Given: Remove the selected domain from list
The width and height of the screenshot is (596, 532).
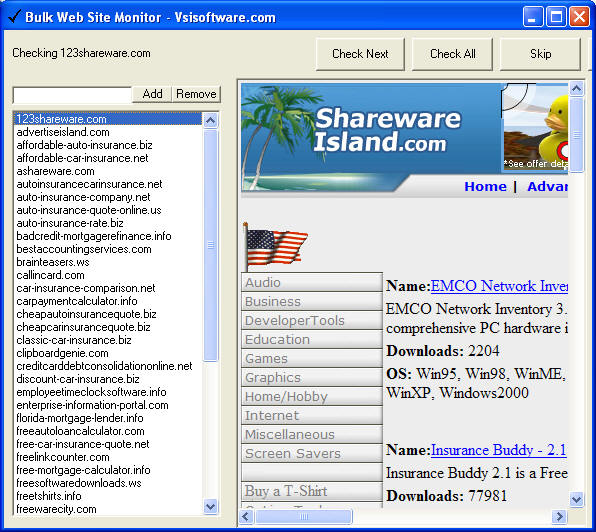Looking at the screenshot, I should point(196,94).
